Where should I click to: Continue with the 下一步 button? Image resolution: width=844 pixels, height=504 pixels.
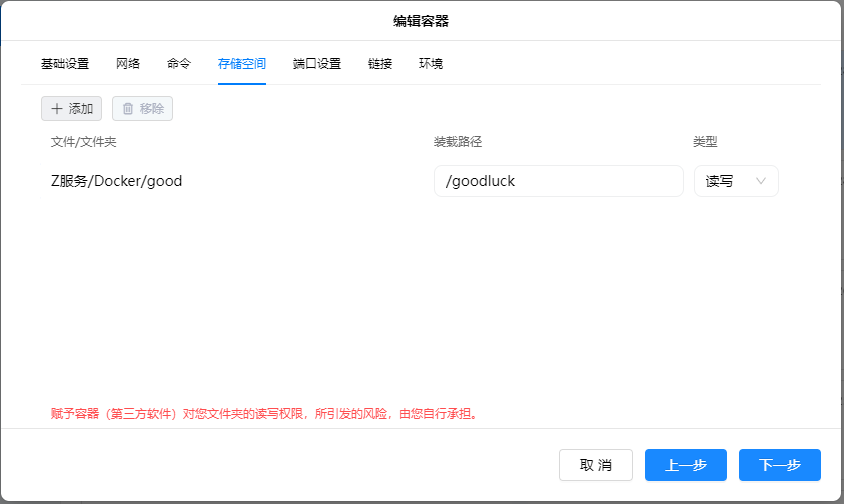coord(780,465)
